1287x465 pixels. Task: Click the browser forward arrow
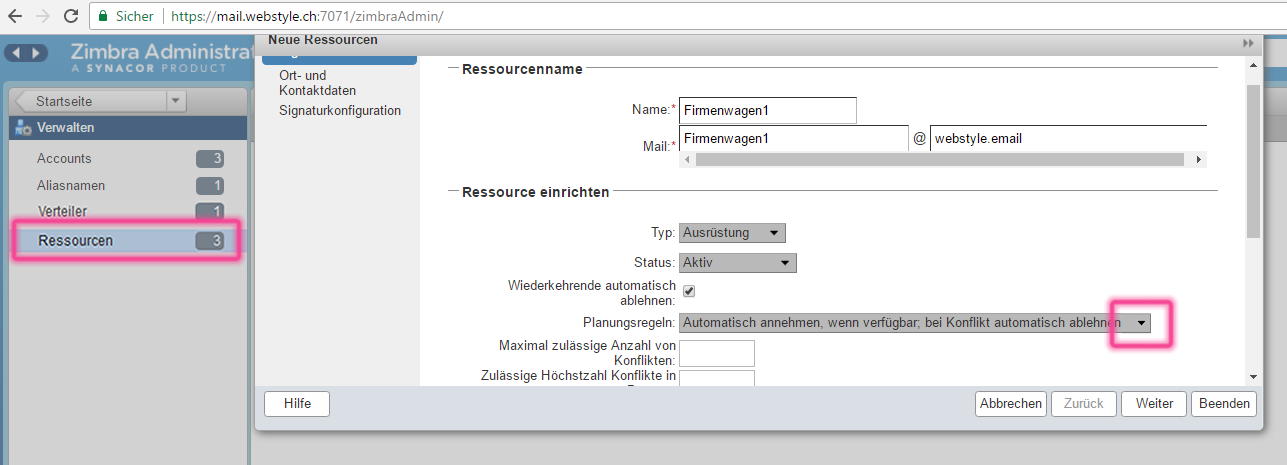[x=44, y=17]
